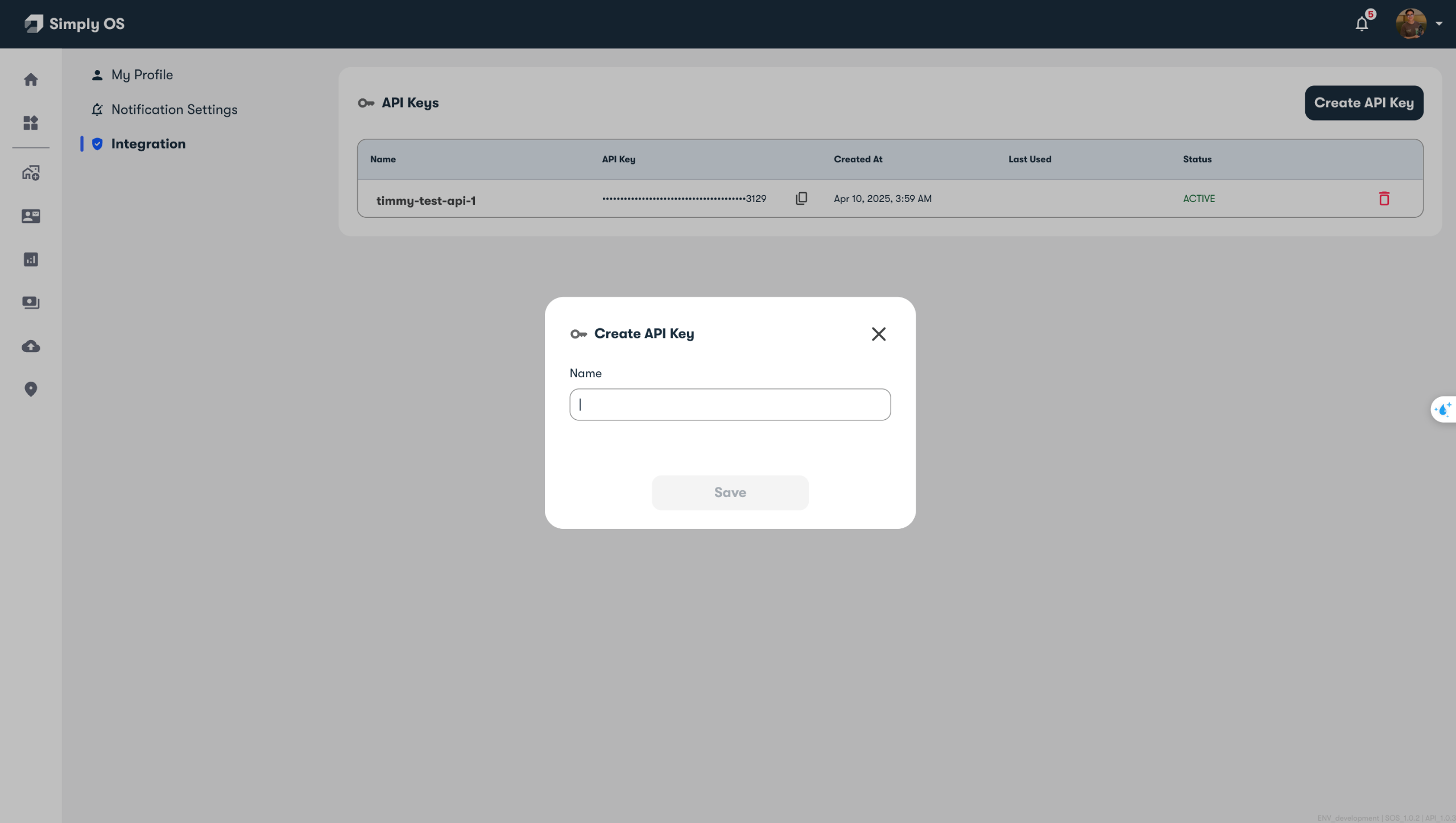Click the add property house icon
Screen dimensions: 1456x823
coord(31,173)
